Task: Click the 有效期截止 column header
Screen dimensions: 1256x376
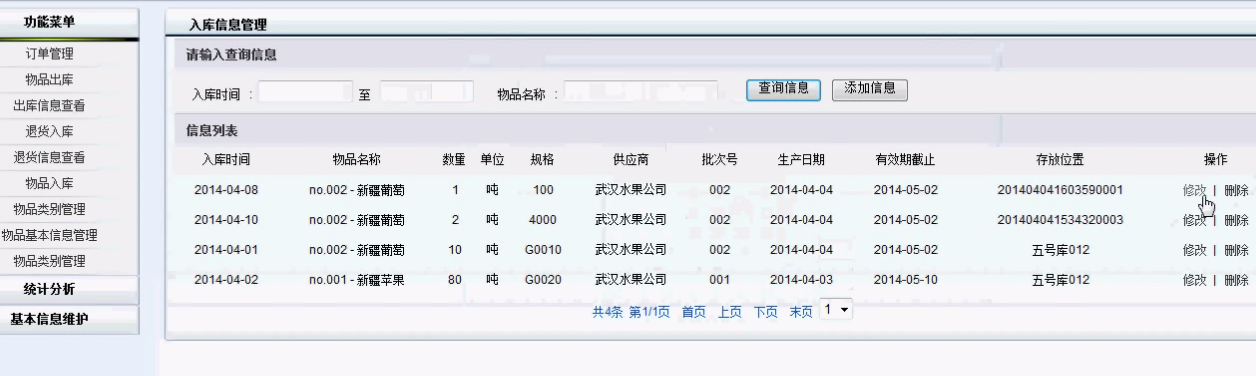Action: pos(906,160)
